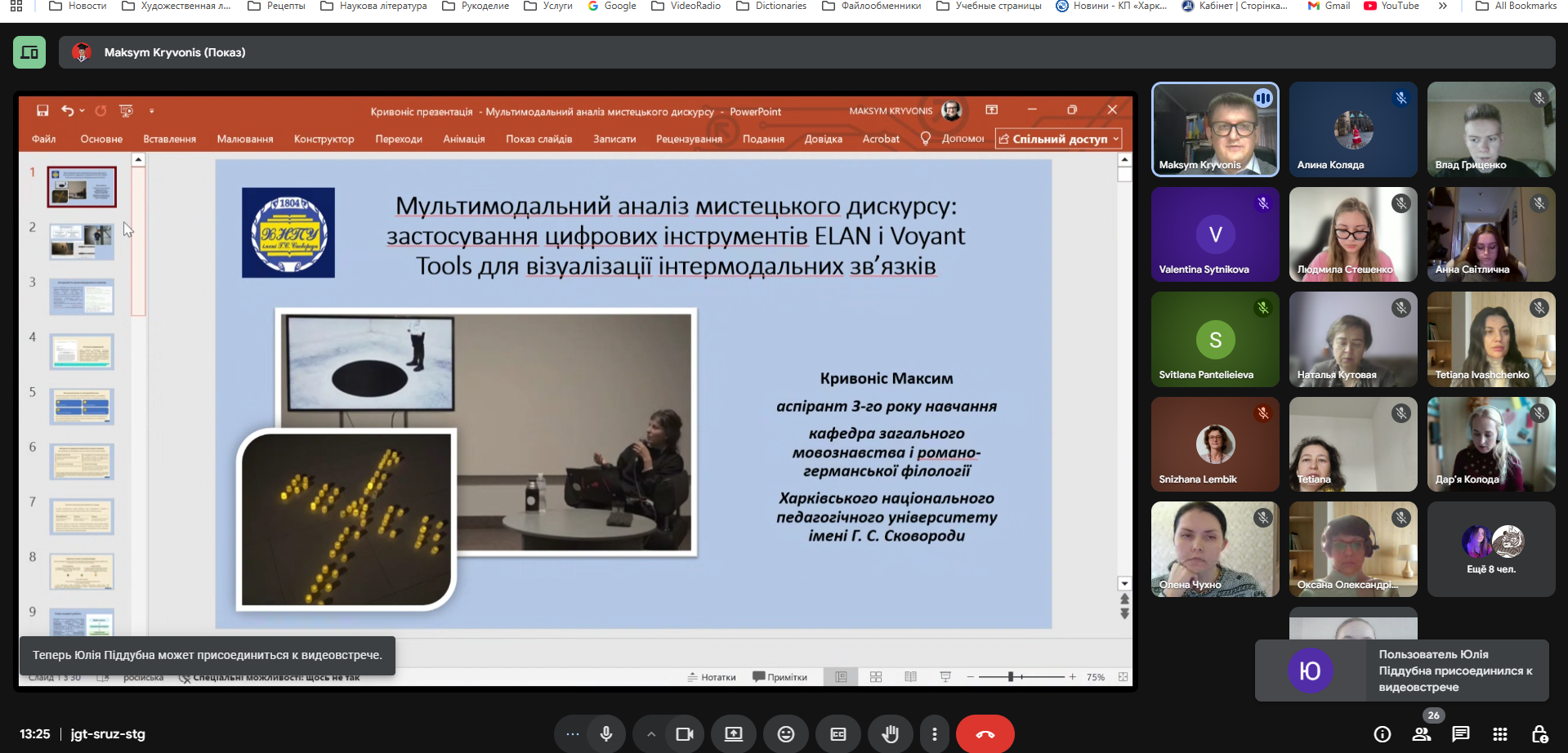Open host controls lock icon
Viewport: 1568px width, 753px height.
pos(1539,734)
